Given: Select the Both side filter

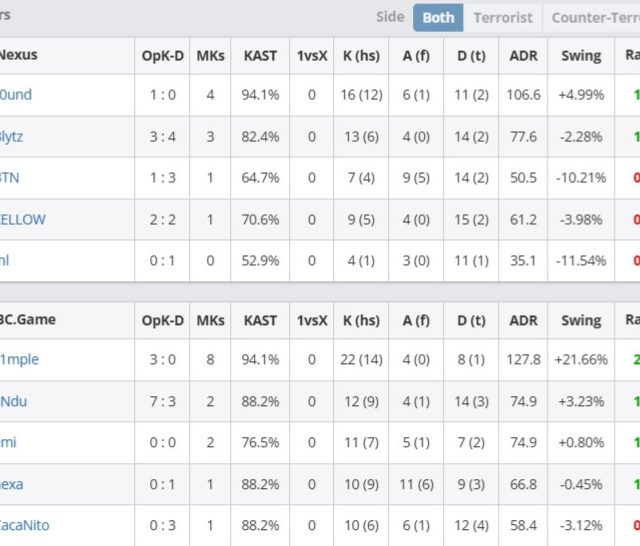Looking at the screenshot, I should [x=438, y=17].
